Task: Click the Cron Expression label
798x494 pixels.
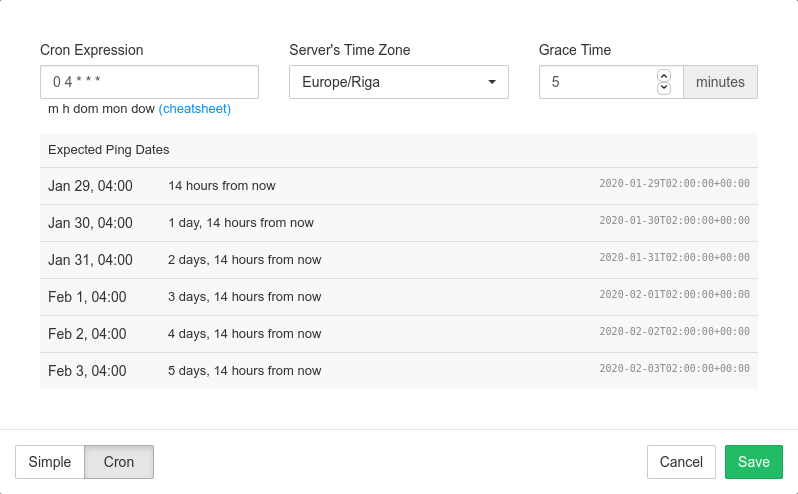Action: point(91,50)
